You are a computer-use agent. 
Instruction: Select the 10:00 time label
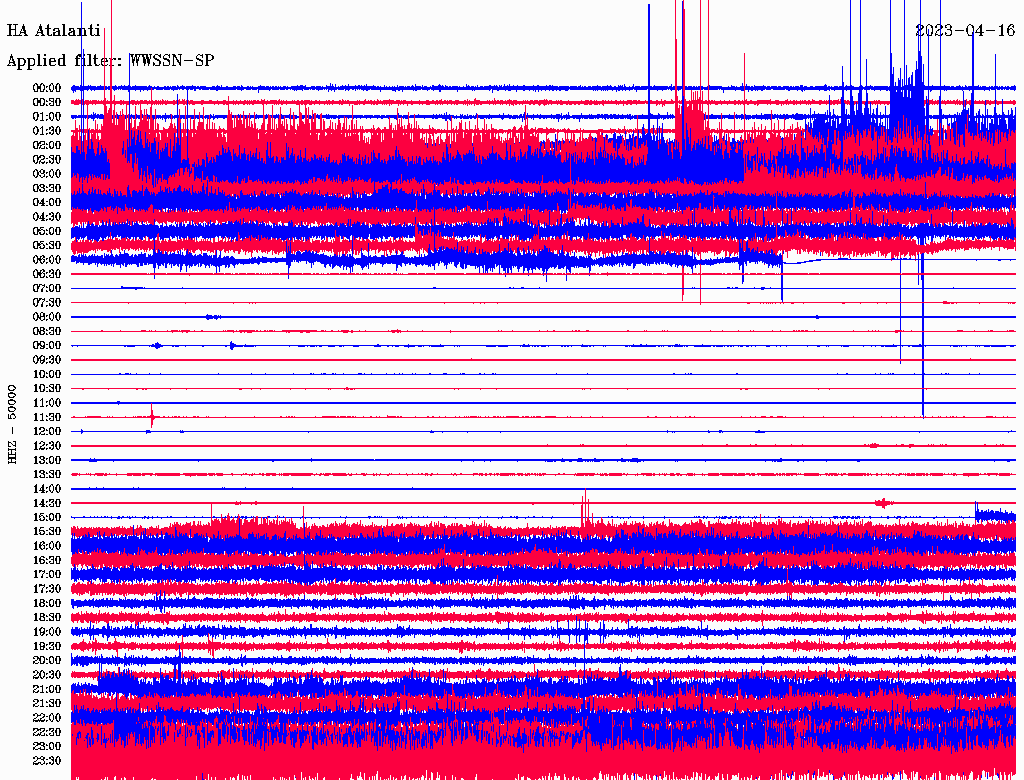tap(47, 374)
